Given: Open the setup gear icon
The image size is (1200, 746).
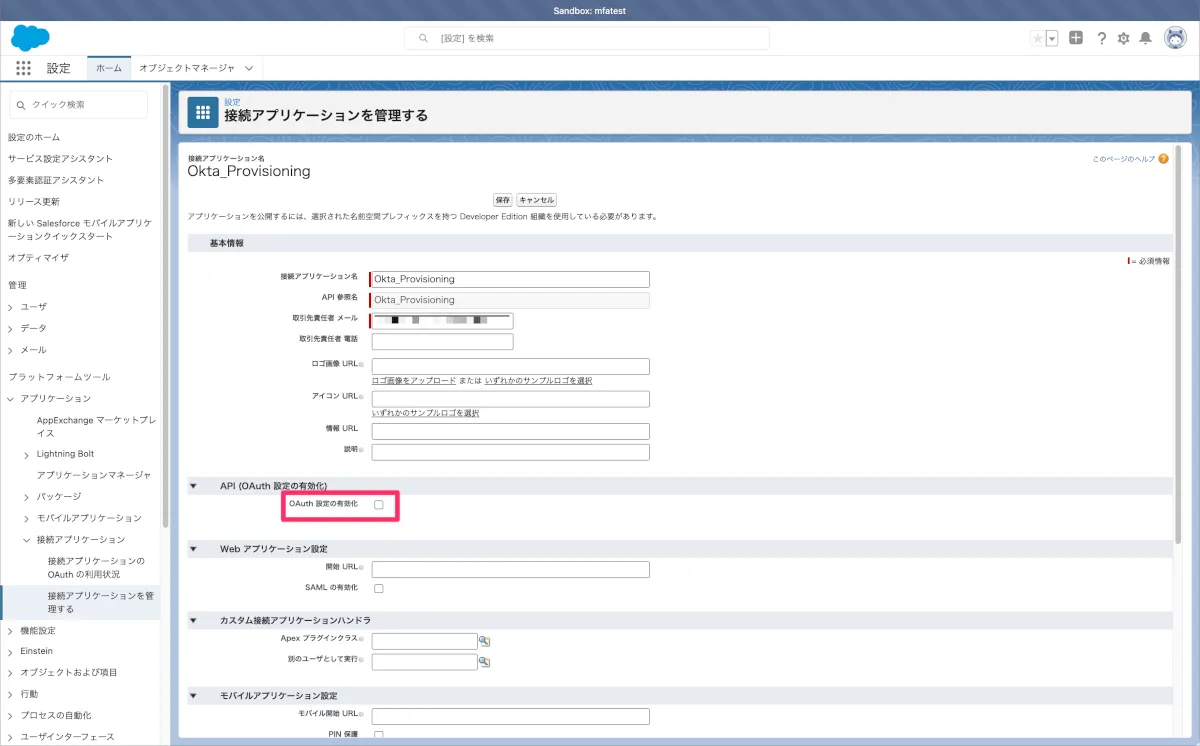Looking at the screenshot, I should (1123, 38).
